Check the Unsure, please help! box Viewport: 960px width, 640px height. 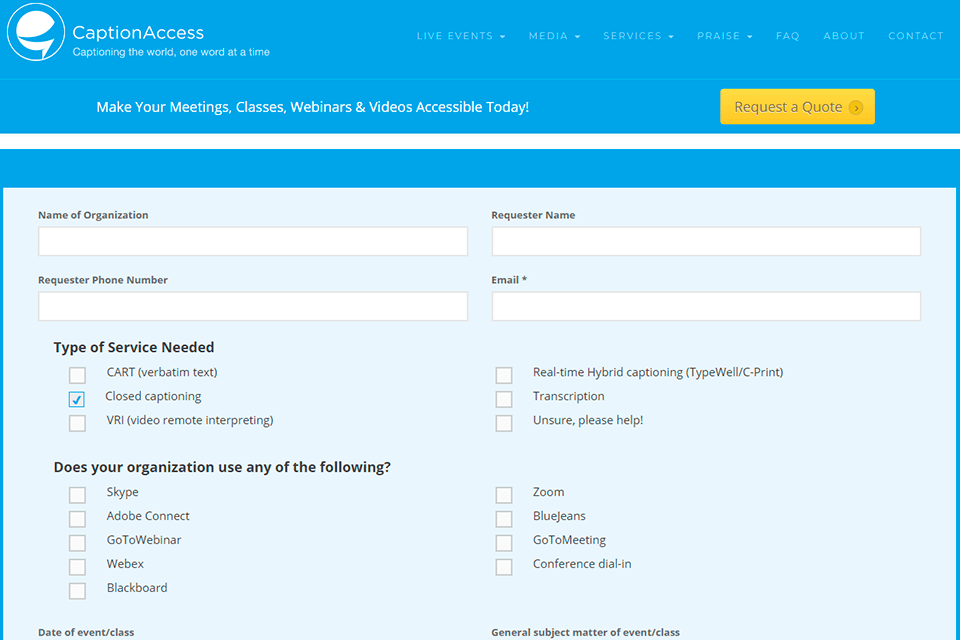coord(504,423)
